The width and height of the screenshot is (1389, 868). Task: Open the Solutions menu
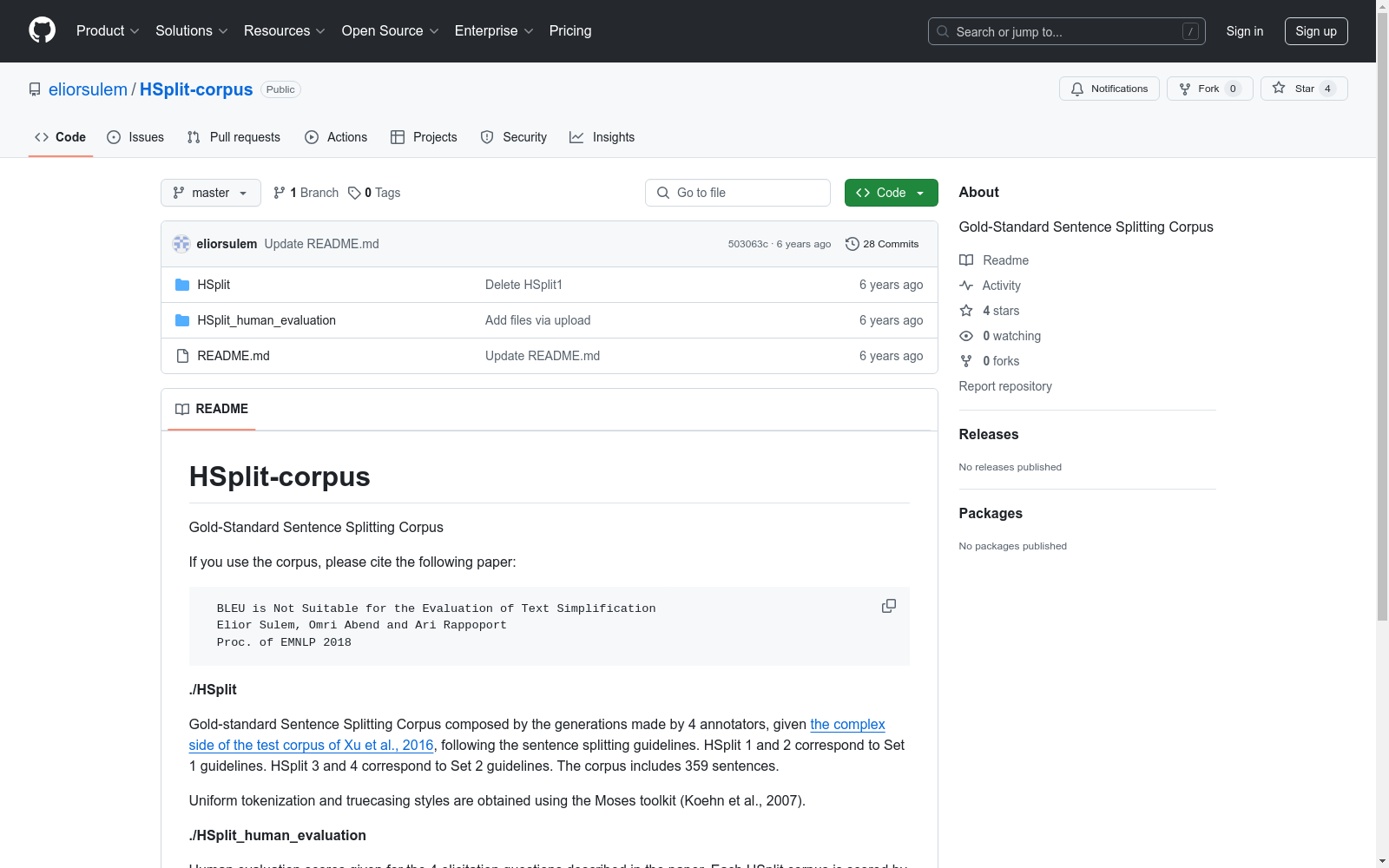192,31
